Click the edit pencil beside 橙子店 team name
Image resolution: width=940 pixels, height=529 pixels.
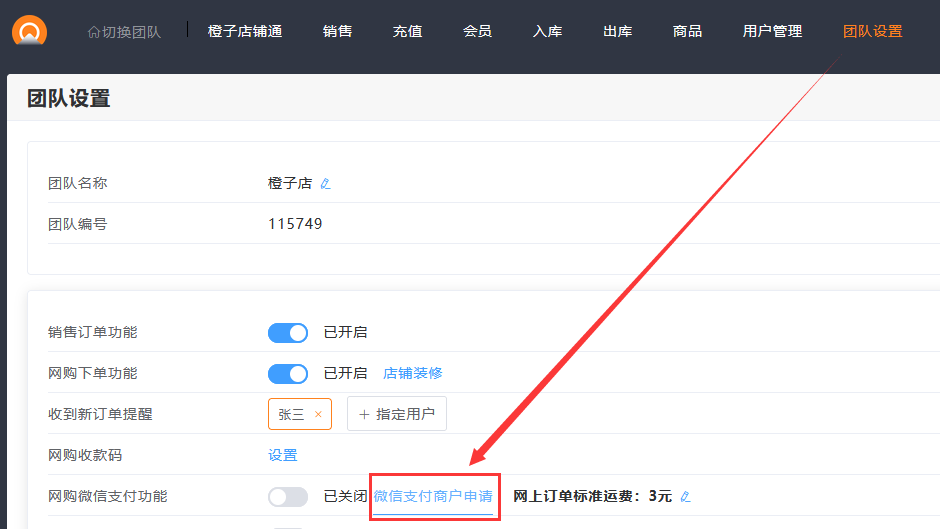click(x=325, y=184)
